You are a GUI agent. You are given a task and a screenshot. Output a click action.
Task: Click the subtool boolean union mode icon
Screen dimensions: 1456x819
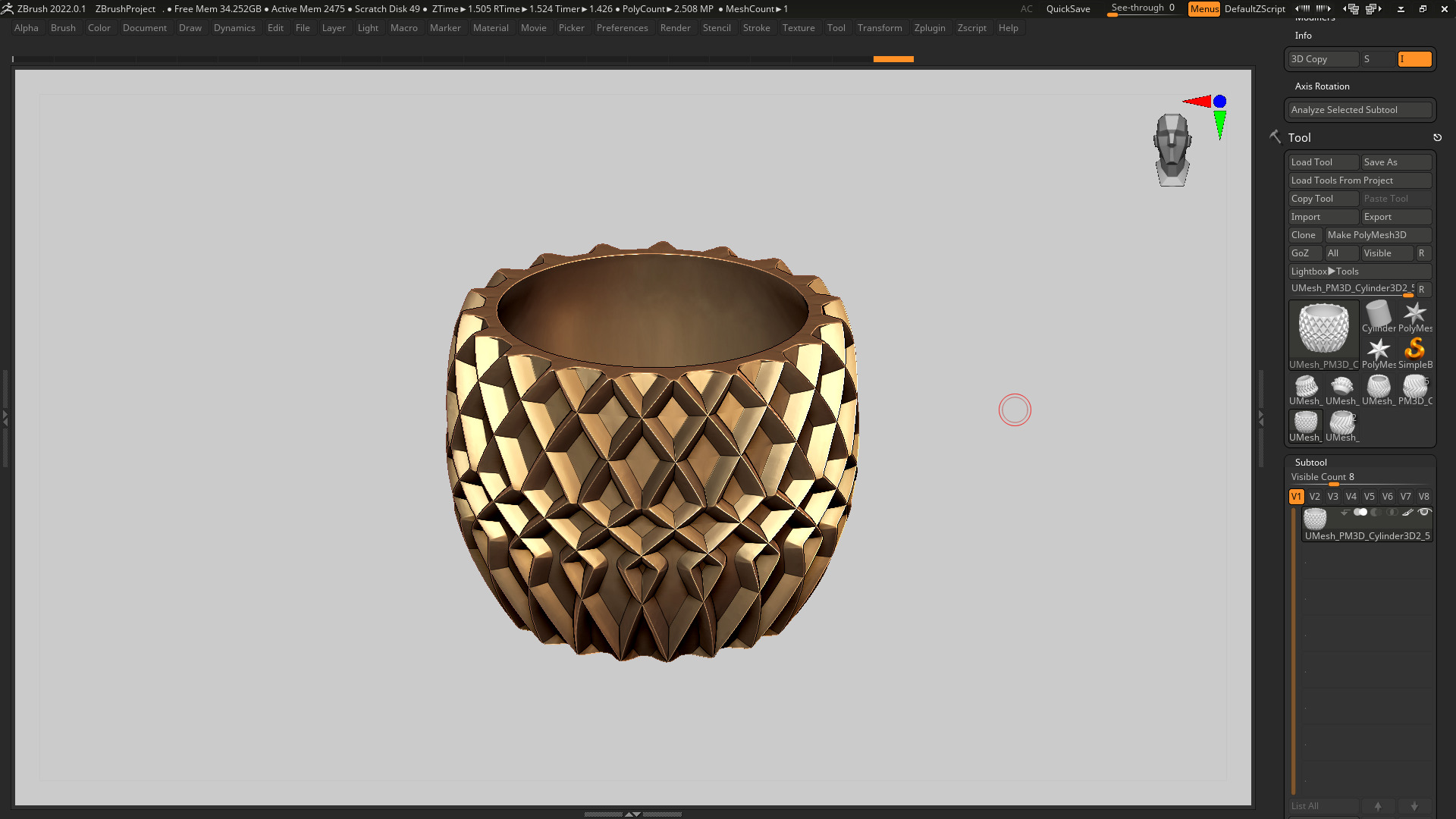coord(1360,513)
